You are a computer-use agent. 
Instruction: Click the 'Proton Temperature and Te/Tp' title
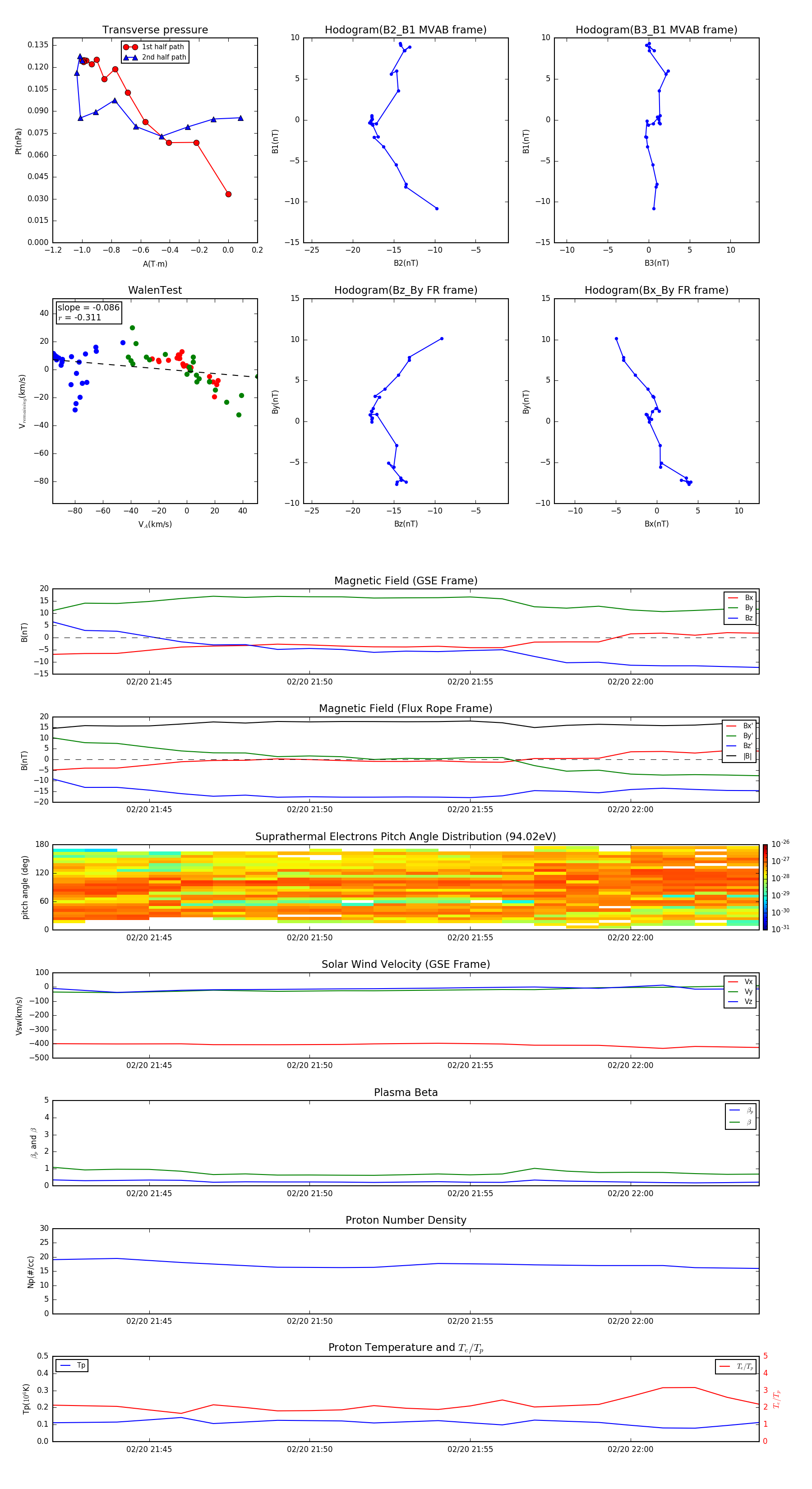(406, 1348)
